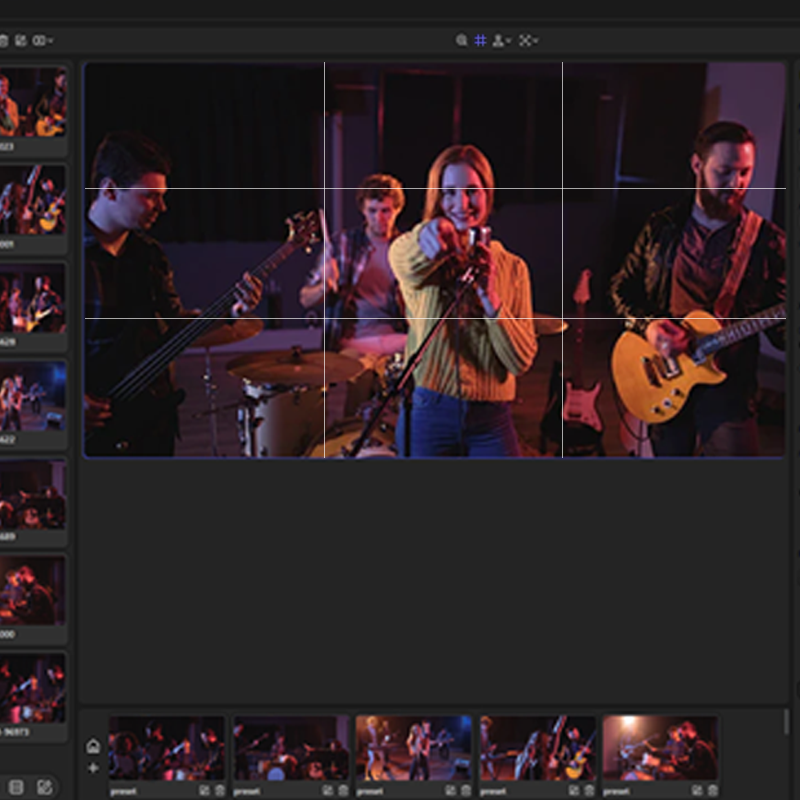Open the compare view dropdown at top left
This screenshot has height=800, width=800.
pyautogui.click(x=43, y=41)
